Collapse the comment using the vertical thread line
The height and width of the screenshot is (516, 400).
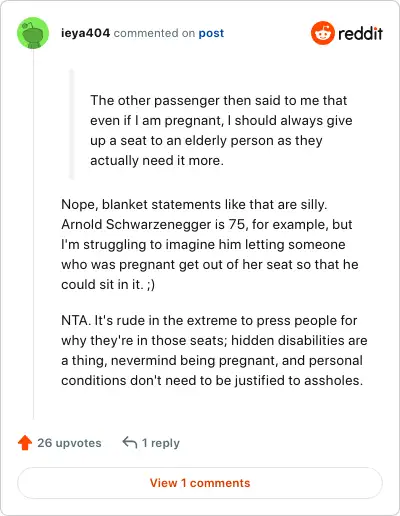(33, 235)
